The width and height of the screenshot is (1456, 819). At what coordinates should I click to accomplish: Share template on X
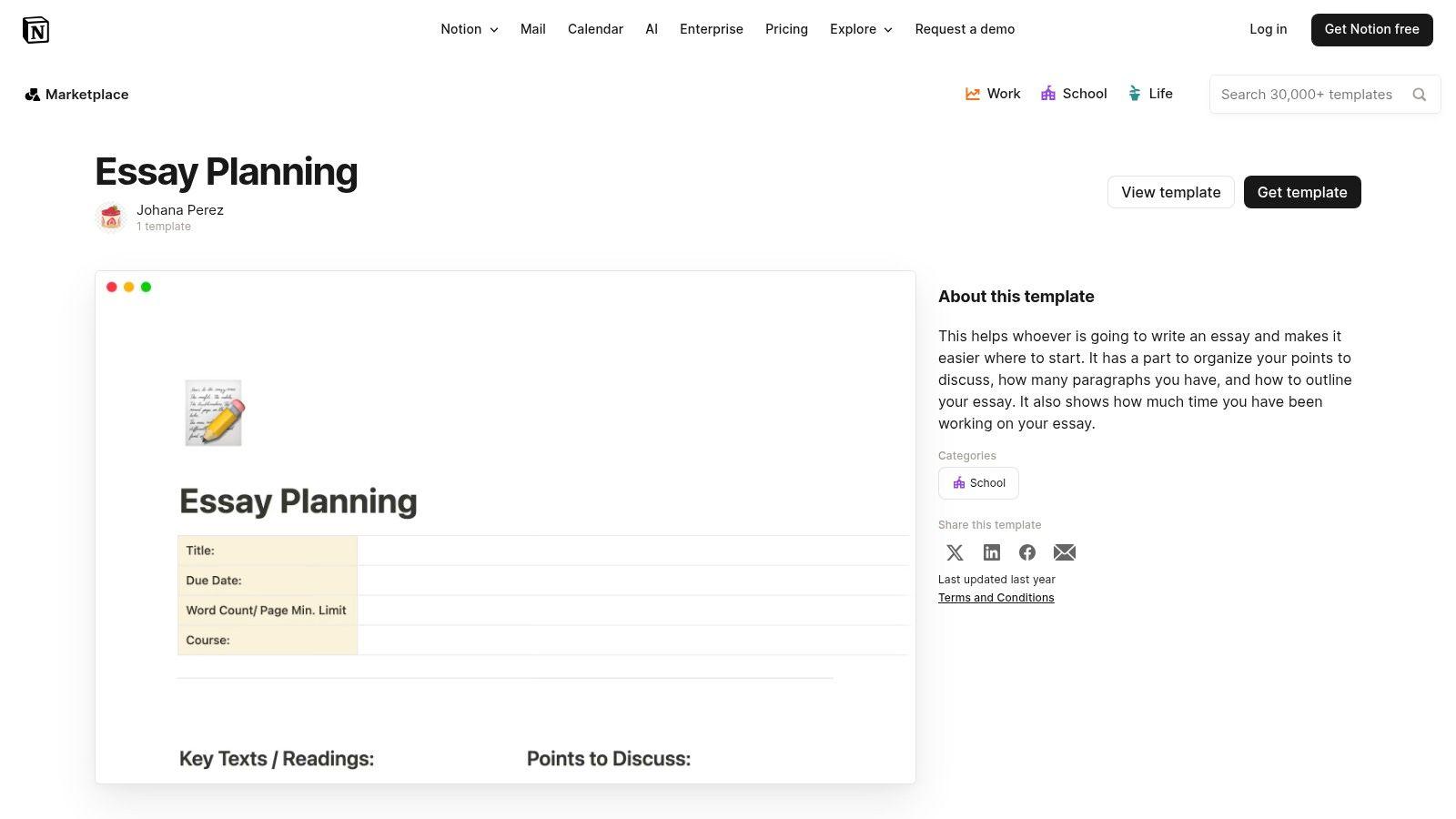coord(955,552)
